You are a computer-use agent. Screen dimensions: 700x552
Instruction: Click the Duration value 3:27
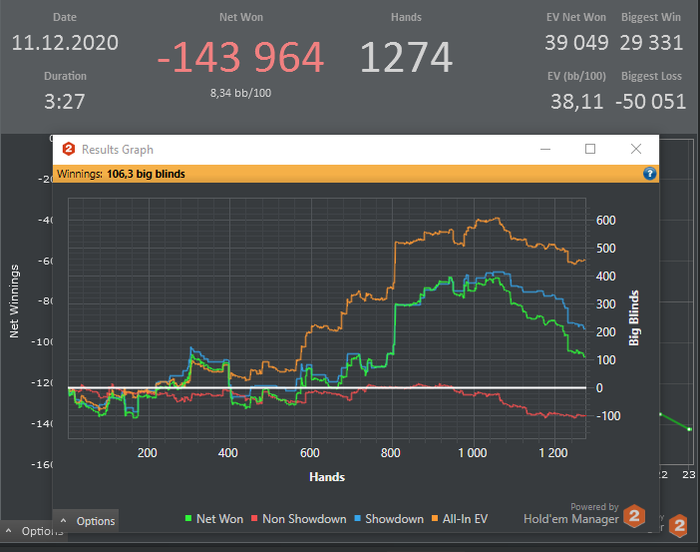tap(65, 102)
